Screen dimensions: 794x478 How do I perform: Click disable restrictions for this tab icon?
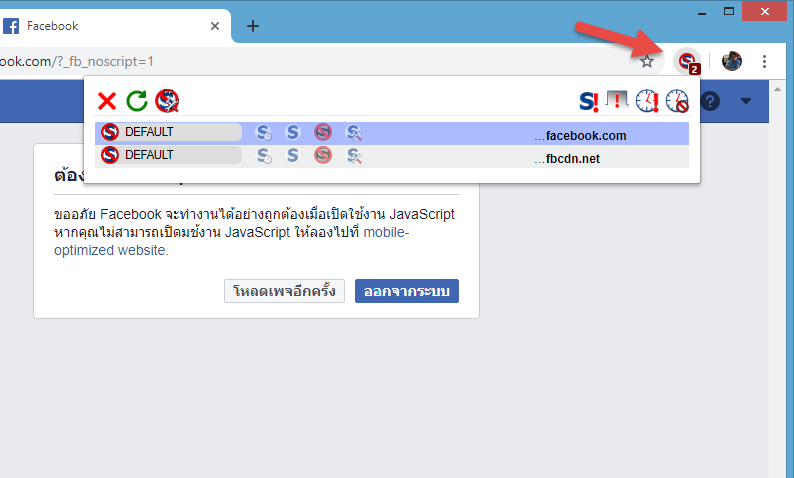point(617,101)
